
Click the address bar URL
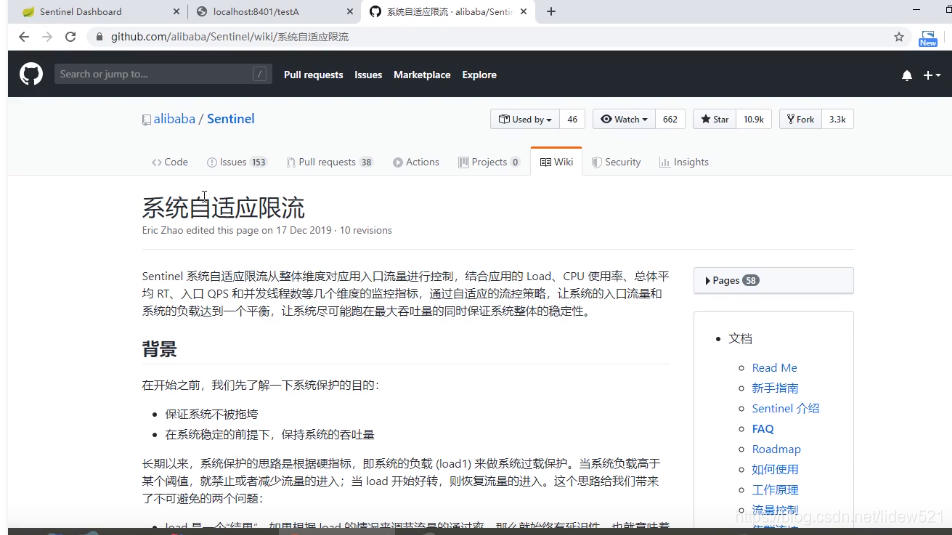230,37
